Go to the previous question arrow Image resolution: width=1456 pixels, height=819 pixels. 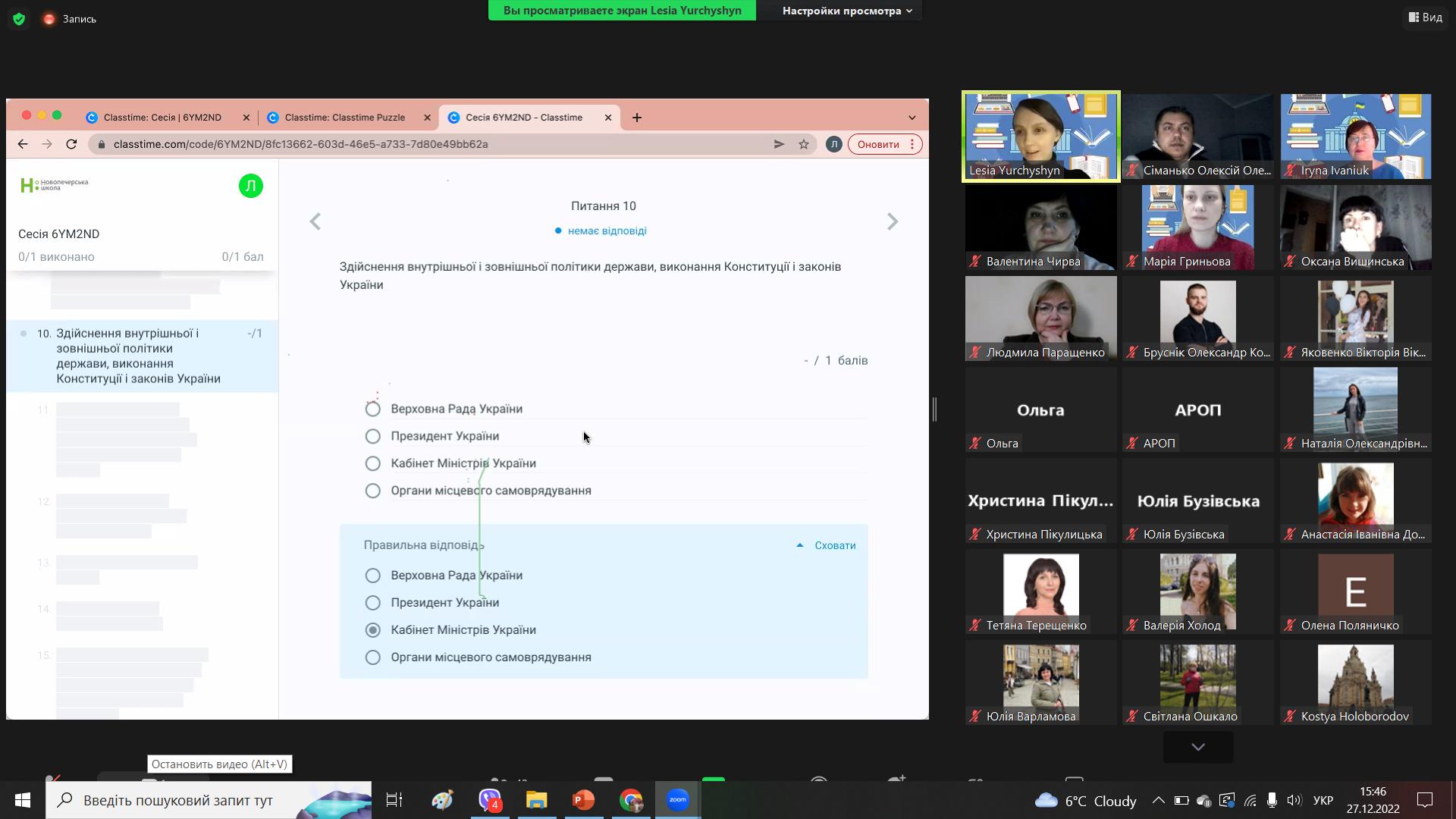[315, 221]
